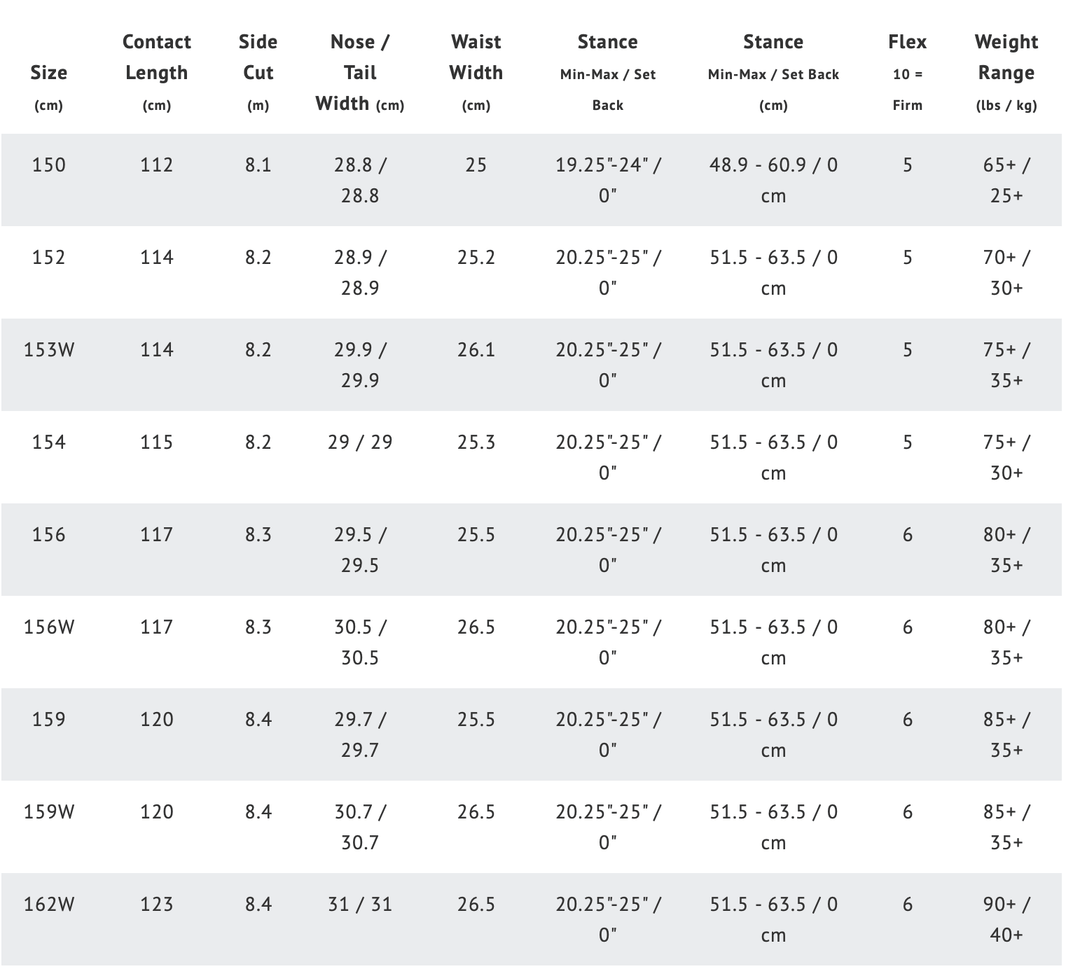1080x976 pixels.
Task: Click contact length value 112
Action: pyautogui.click(x=156, y=165)
